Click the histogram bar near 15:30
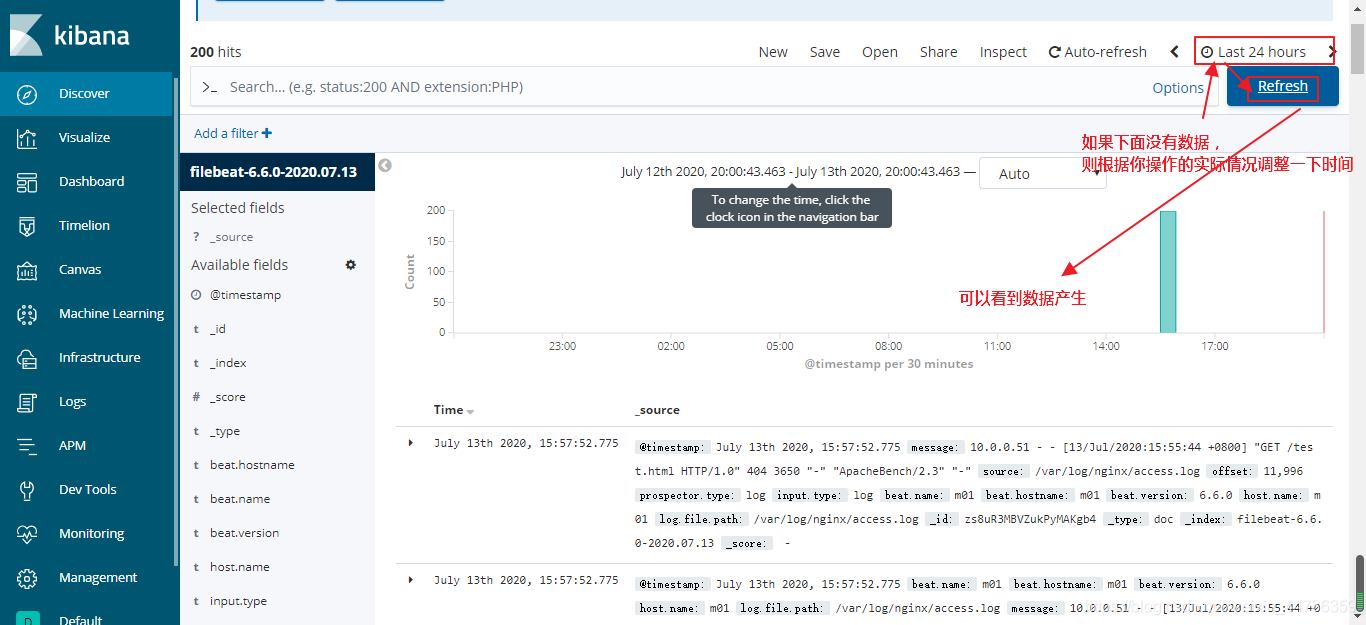1366x625 pixels. (1168, 271)
